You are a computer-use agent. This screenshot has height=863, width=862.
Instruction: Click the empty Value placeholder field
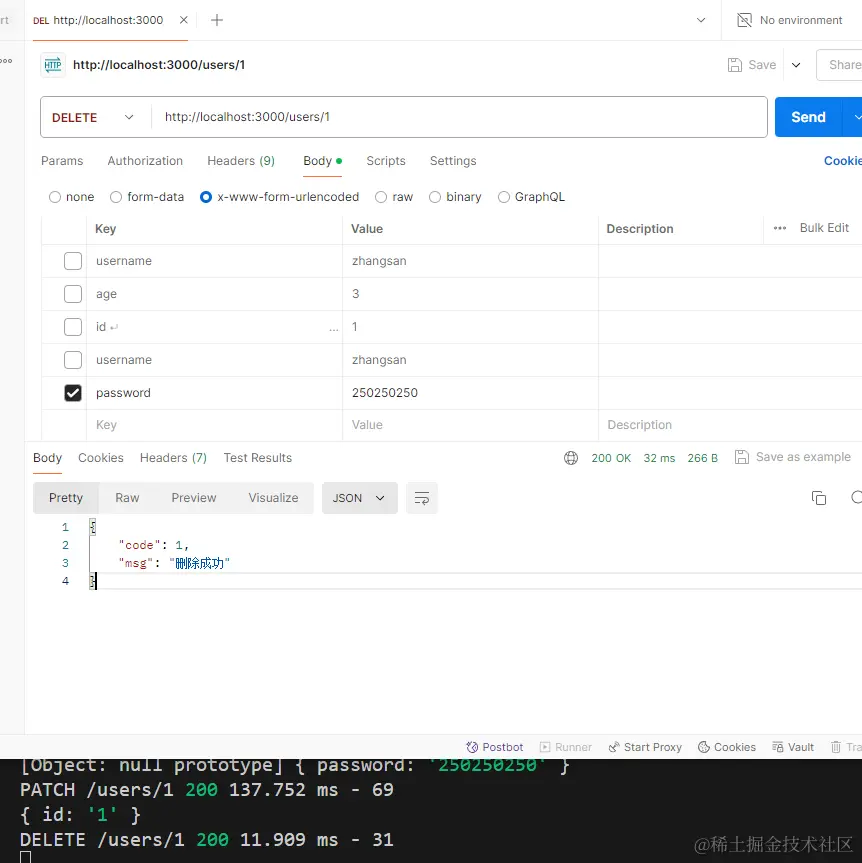[x=470, y=425]
